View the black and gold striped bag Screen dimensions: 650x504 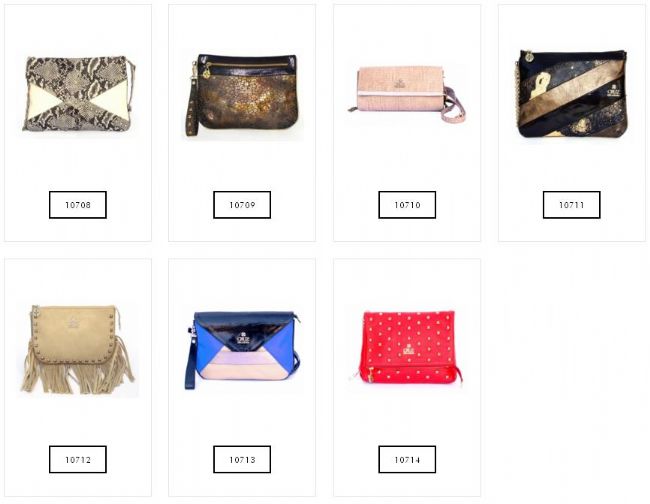pyautogui.click(x=572, y=94)
